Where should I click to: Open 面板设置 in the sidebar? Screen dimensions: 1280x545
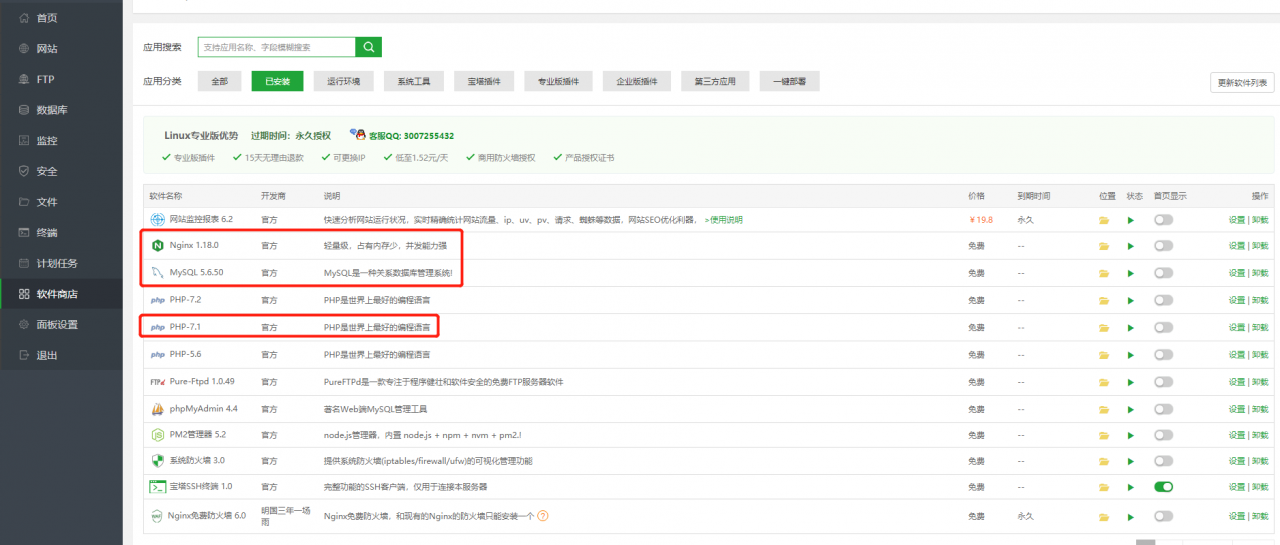pos(61,324)
